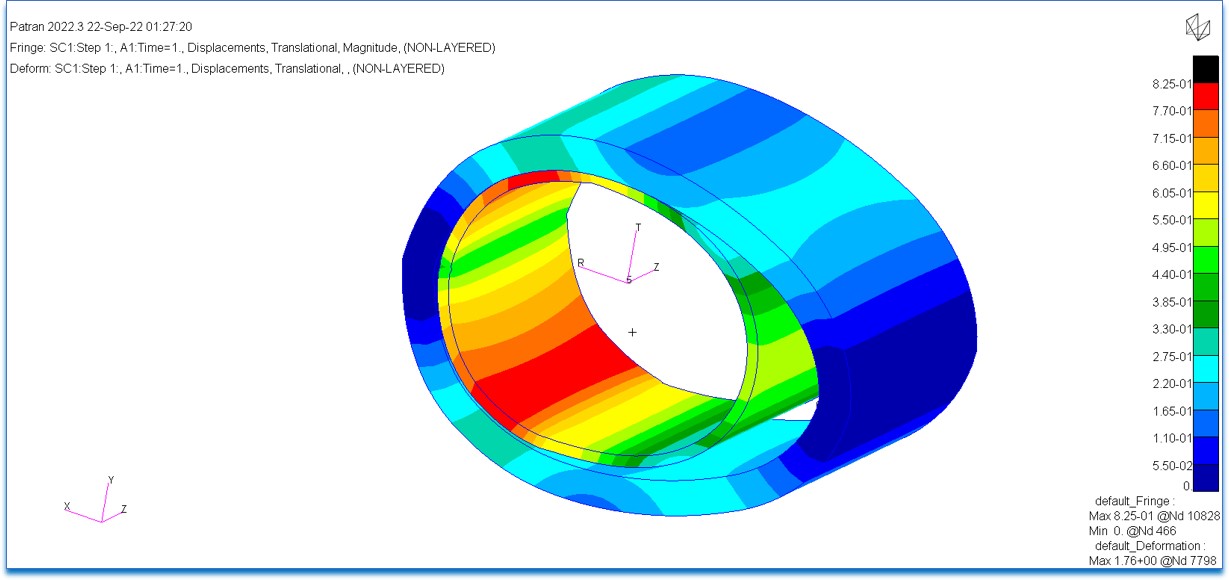Click the Fringe result title text
Screen dimensions: 1229x580
[252, 48]
